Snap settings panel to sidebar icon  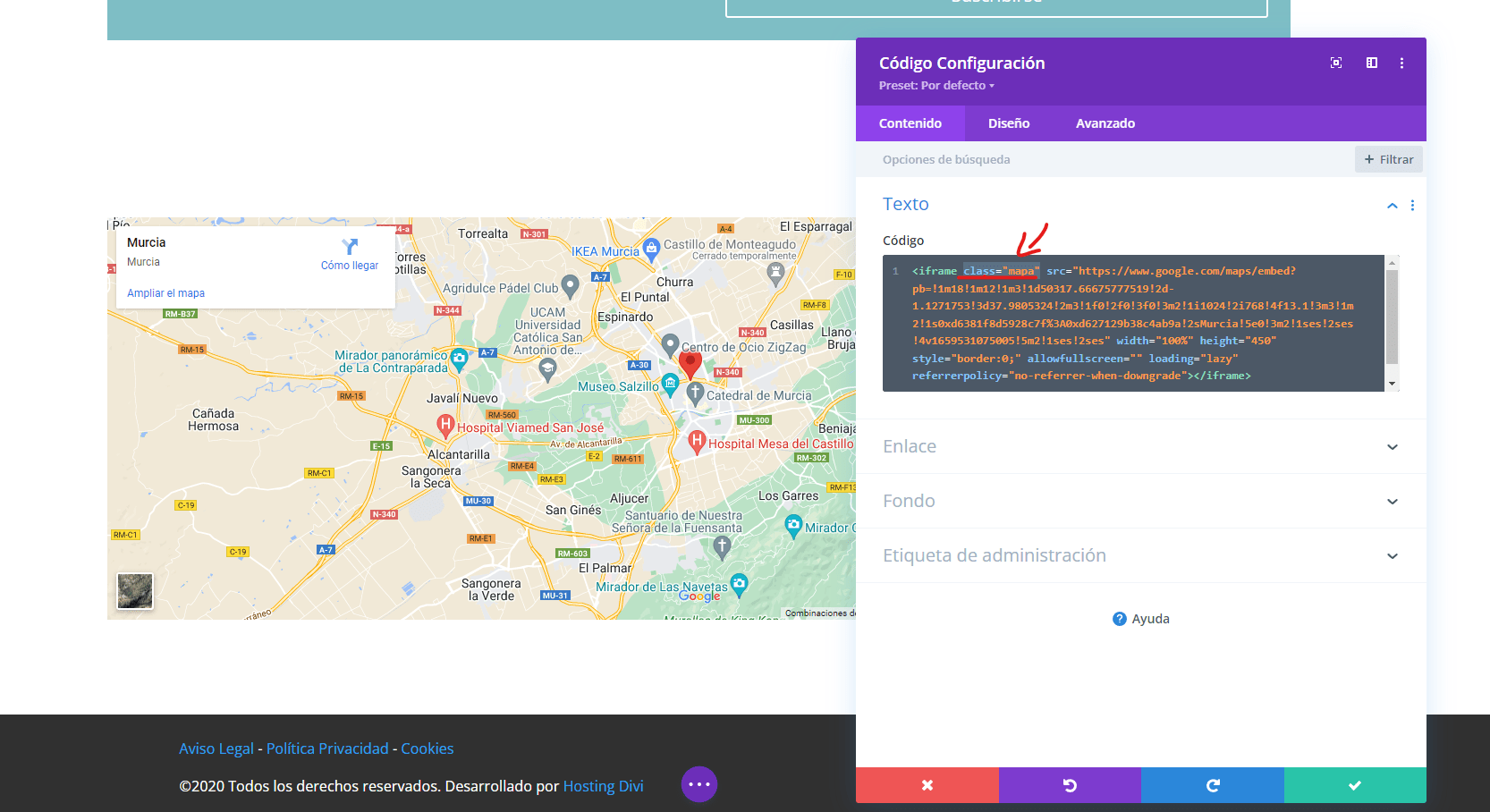point(1372,63)
